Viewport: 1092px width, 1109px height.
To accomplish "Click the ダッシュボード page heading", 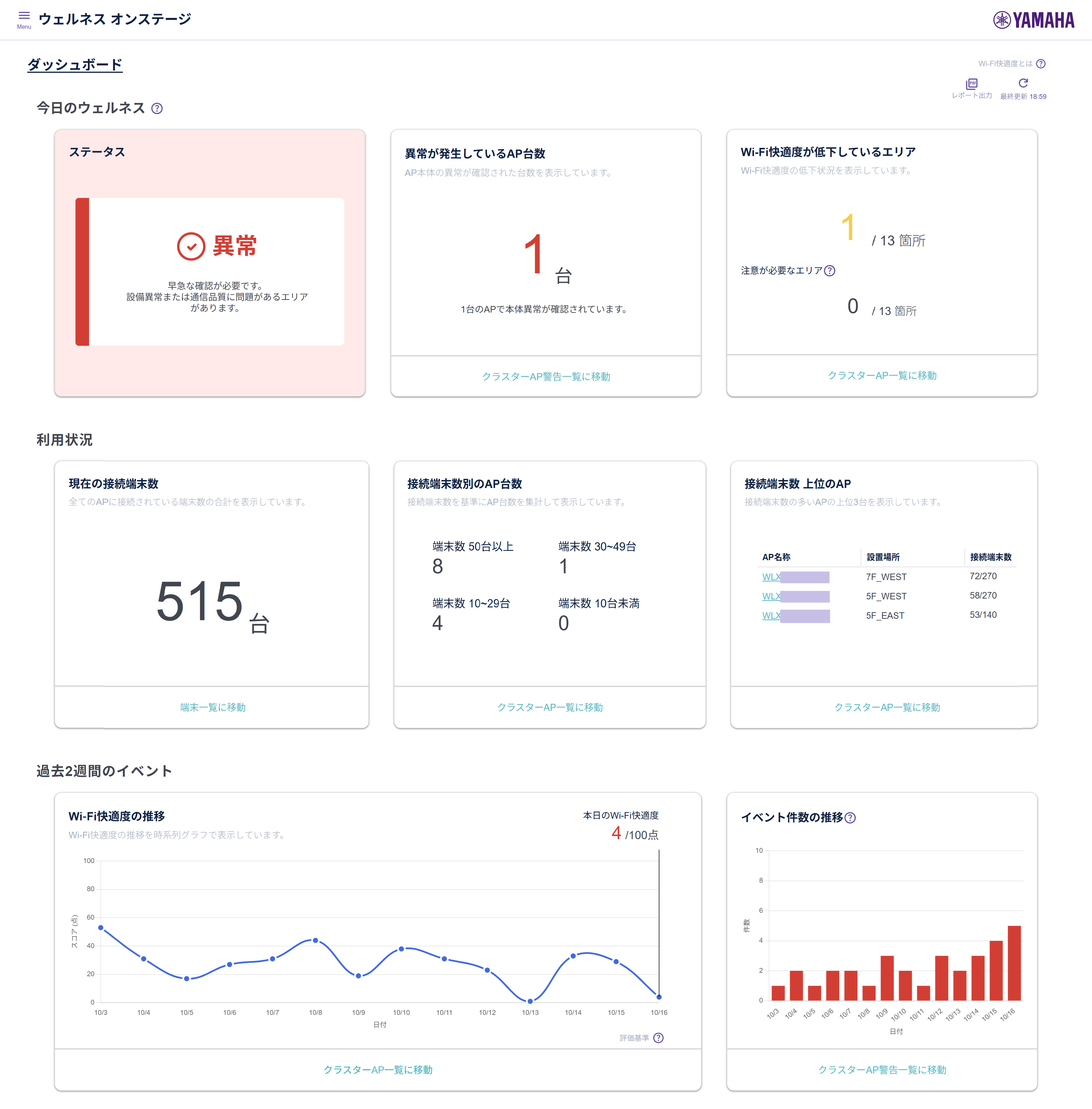I will [x=75, y=64].
